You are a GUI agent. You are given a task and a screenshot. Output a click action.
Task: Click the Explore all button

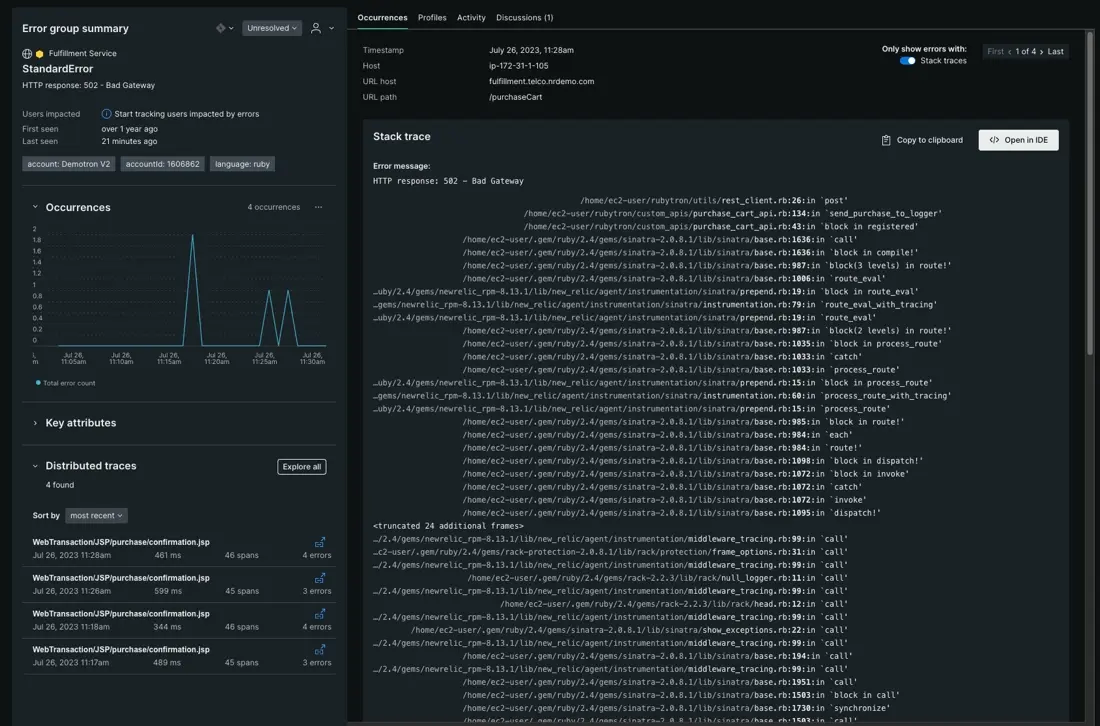301,467
